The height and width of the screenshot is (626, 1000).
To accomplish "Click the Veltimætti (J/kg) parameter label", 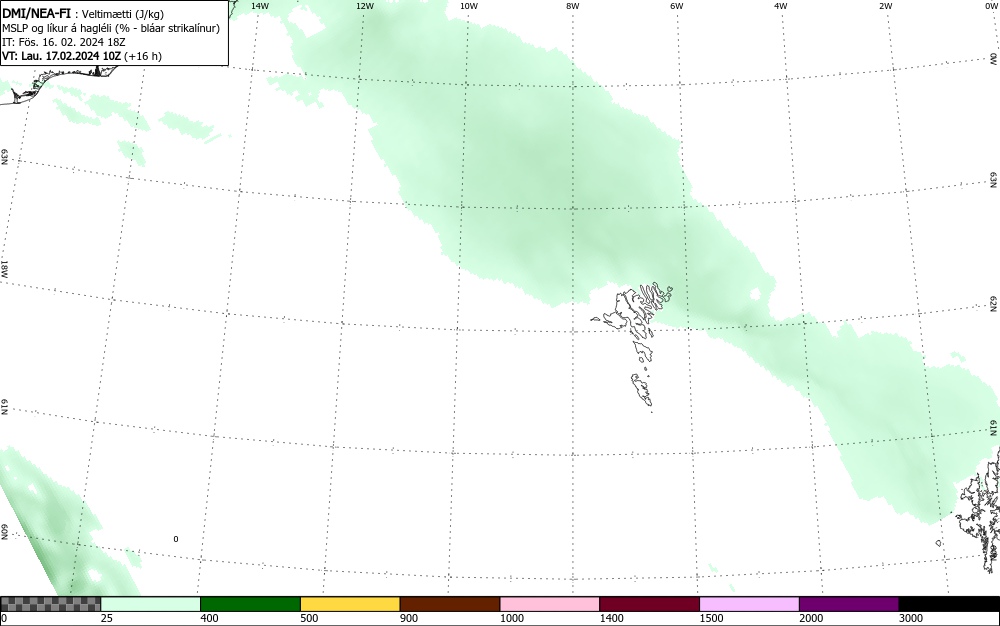I will pyautogui.click(x=123, y=14).
